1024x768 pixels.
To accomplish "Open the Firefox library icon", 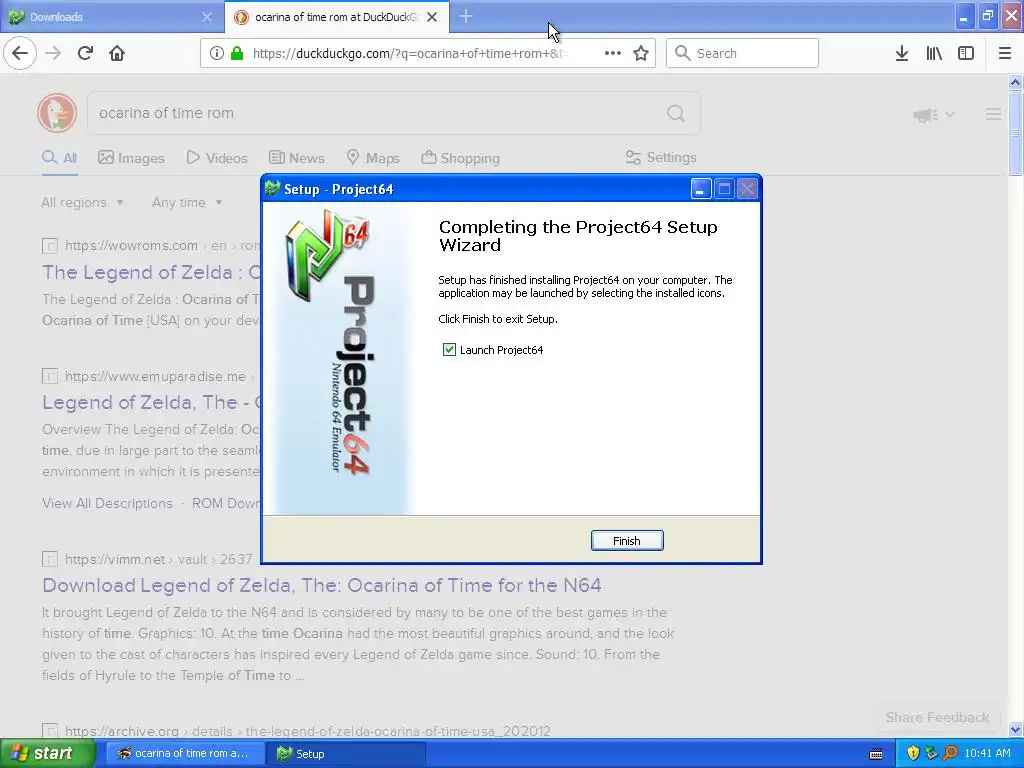I will coord(934,53).
